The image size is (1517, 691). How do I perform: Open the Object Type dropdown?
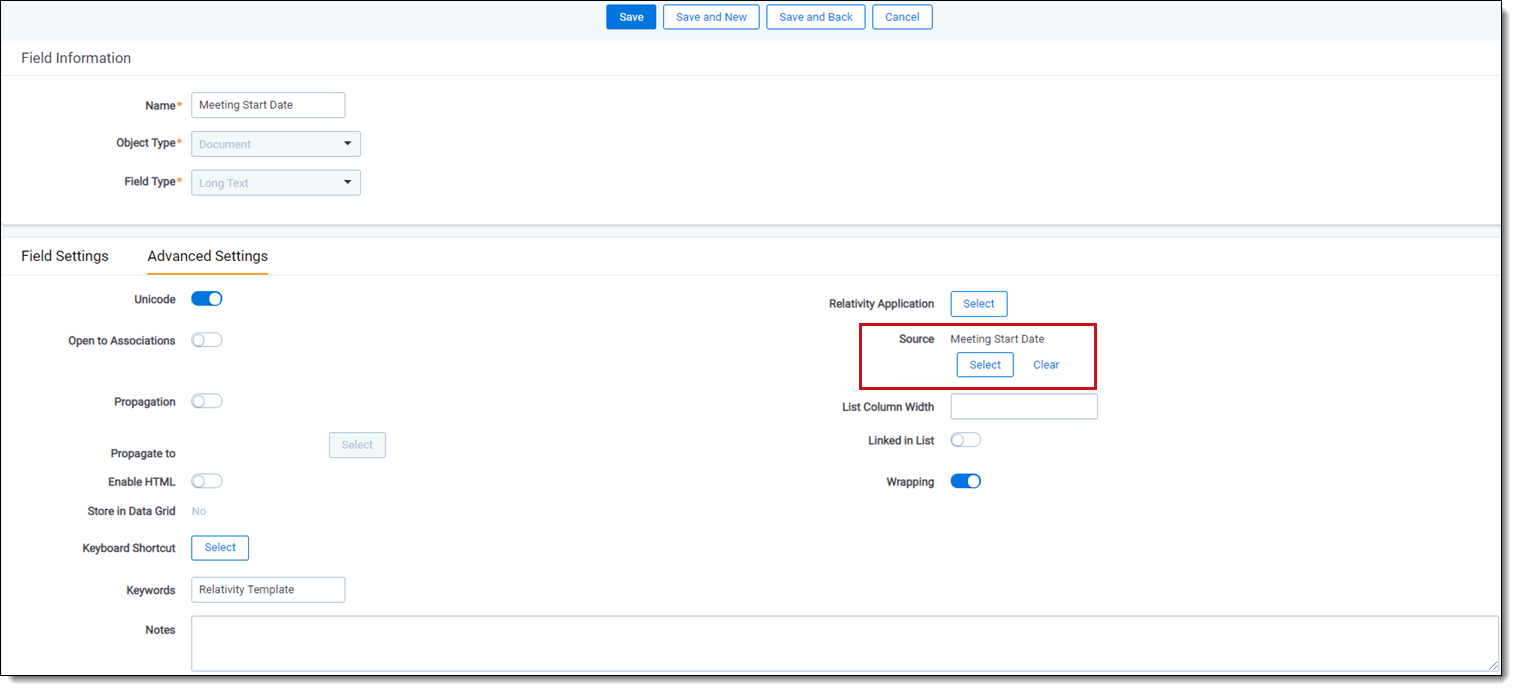click(x=275, y=144)
